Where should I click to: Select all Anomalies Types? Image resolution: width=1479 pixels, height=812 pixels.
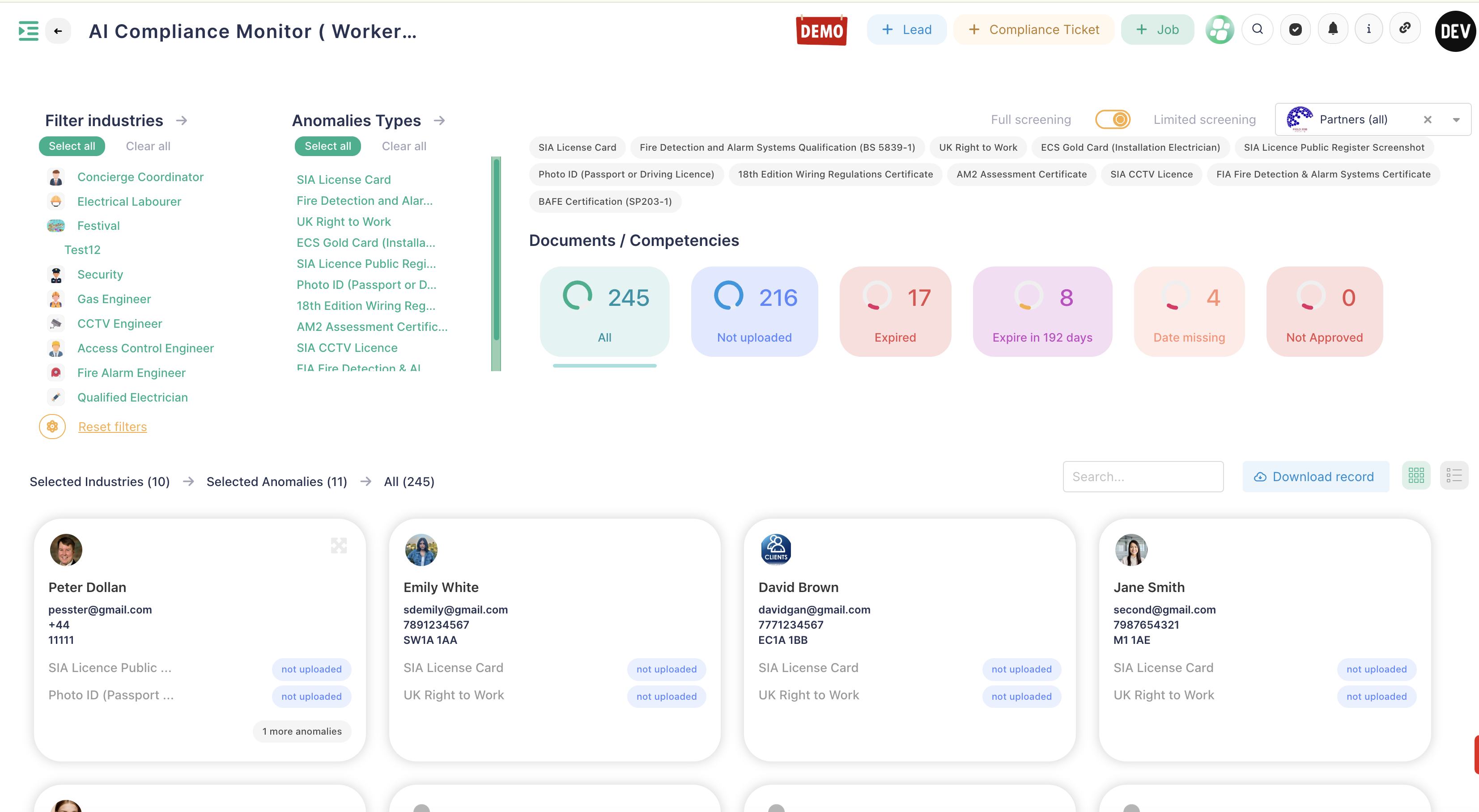328,146
